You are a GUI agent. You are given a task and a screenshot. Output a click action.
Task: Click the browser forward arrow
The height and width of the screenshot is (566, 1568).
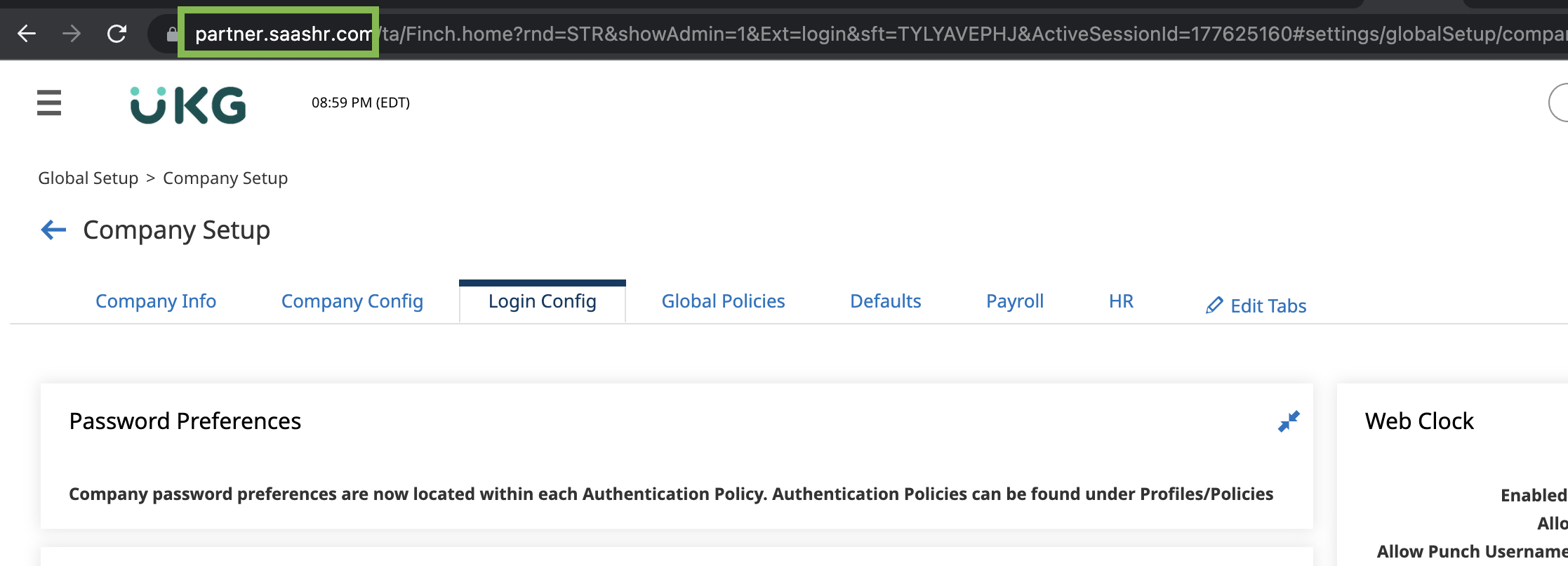[72, 33]
